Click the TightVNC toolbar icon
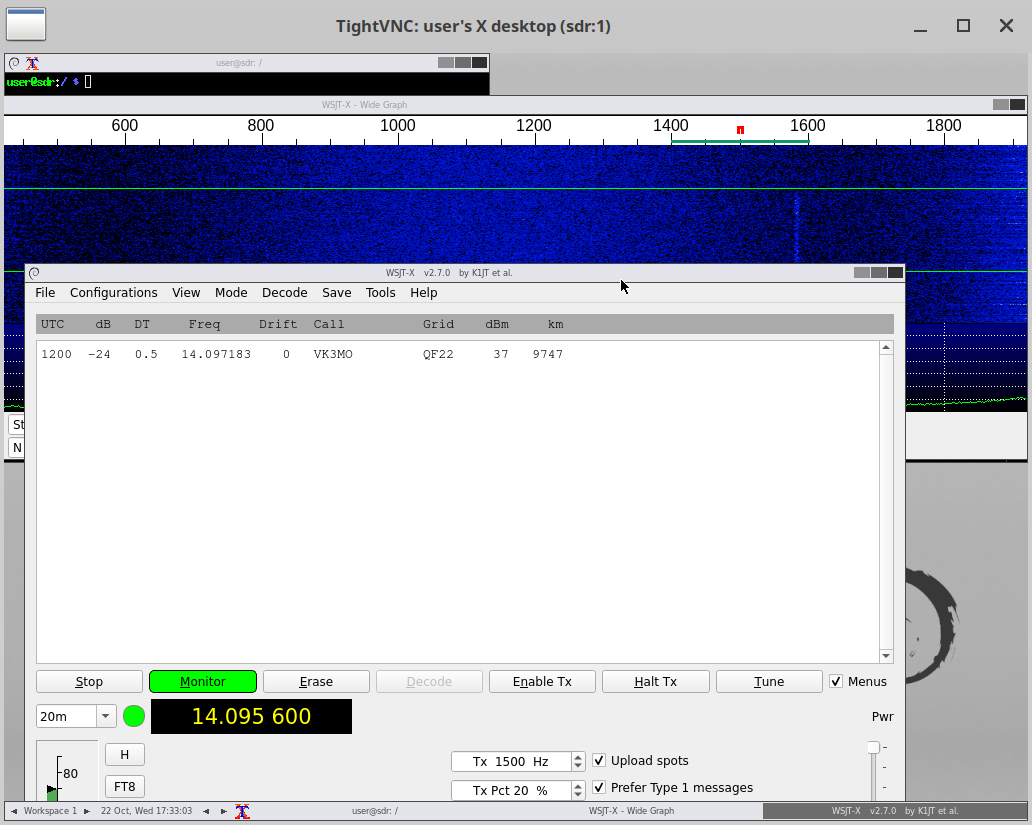 [x=25, y=24]
